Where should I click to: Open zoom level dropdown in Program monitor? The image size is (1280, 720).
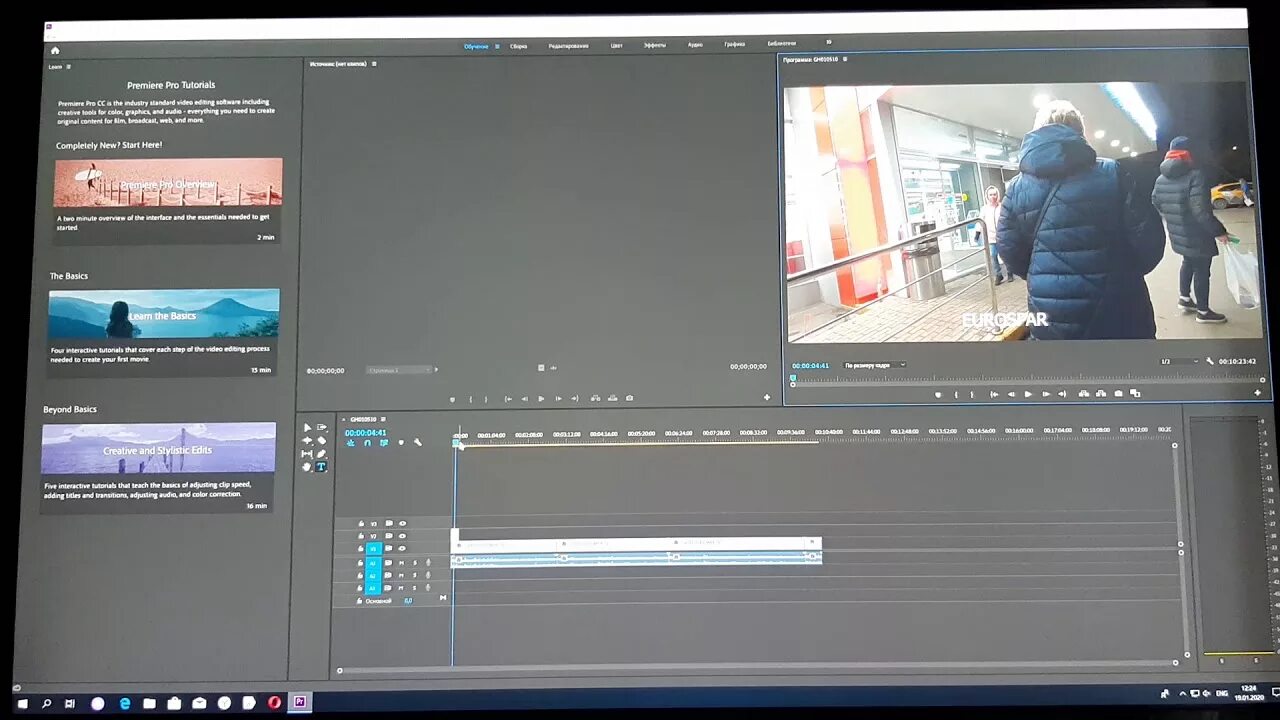pos(874,365)
